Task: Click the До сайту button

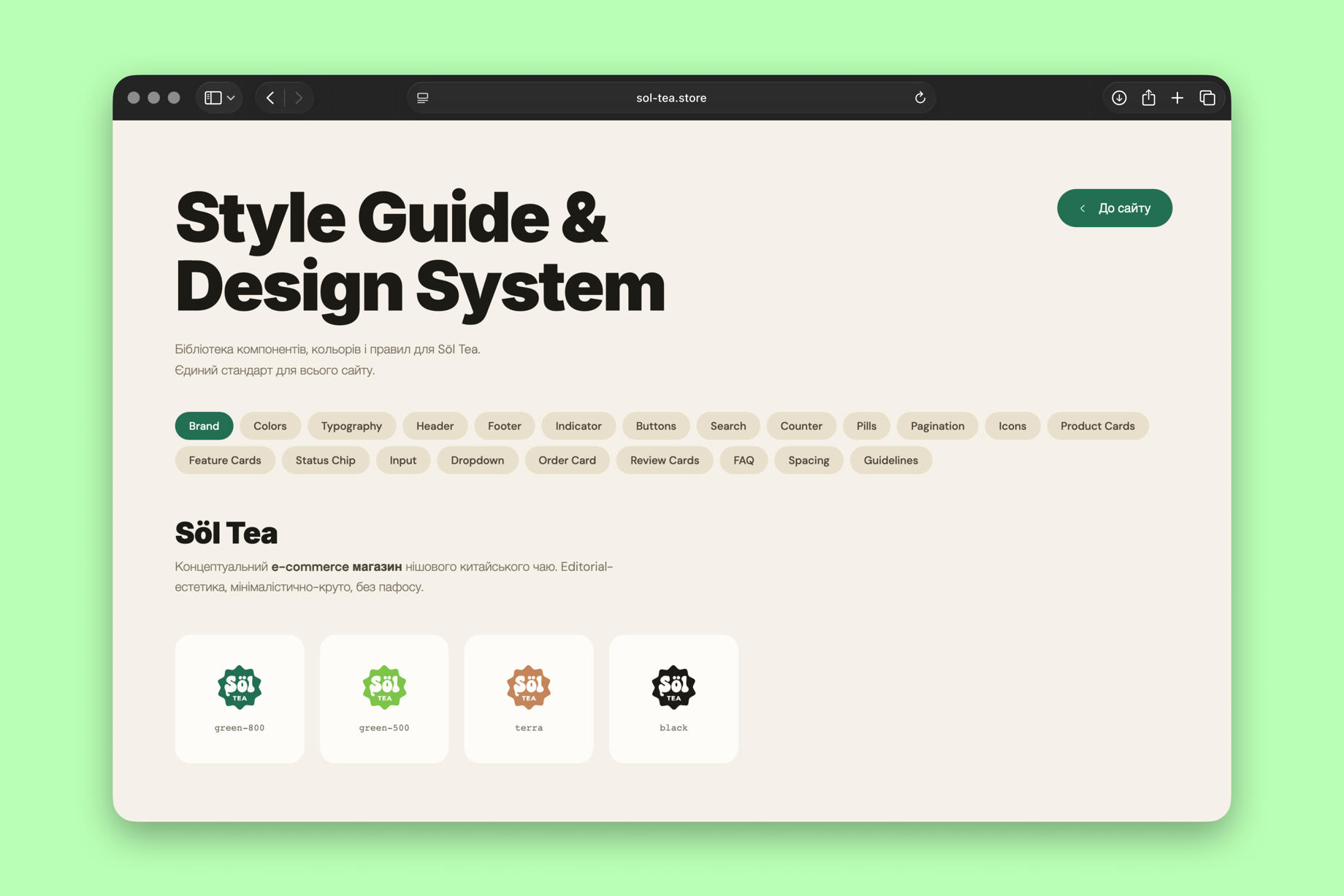Action: tap(1114, 208)
